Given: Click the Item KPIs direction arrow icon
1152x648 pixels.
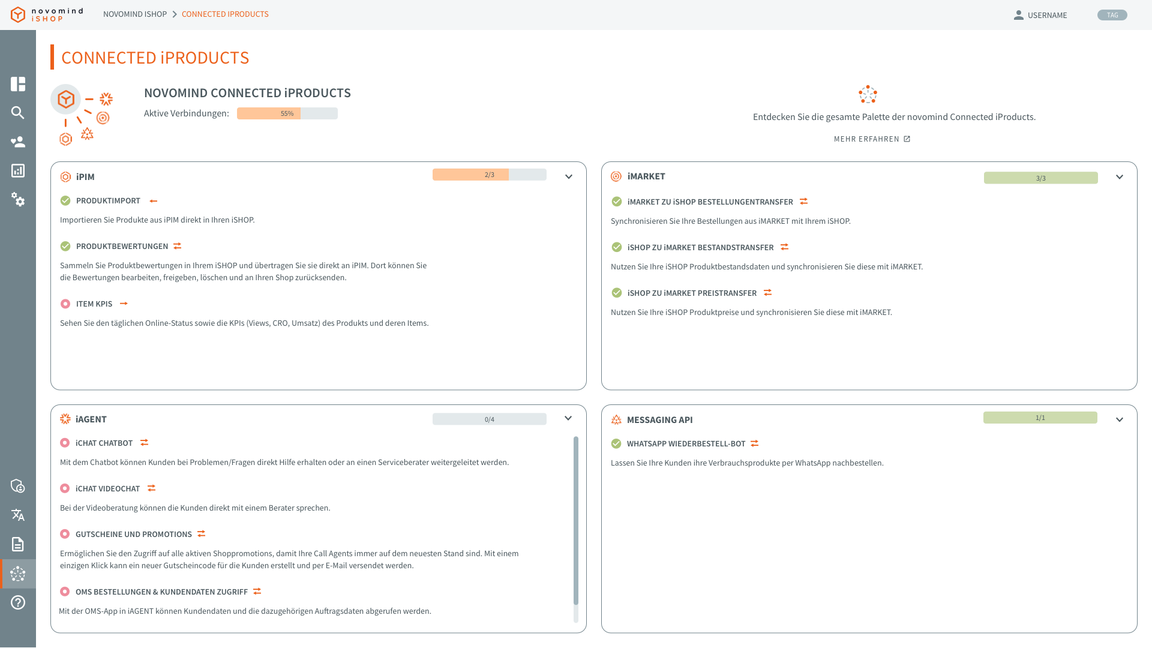Looking at the screenshot, I should click(123, 303).
